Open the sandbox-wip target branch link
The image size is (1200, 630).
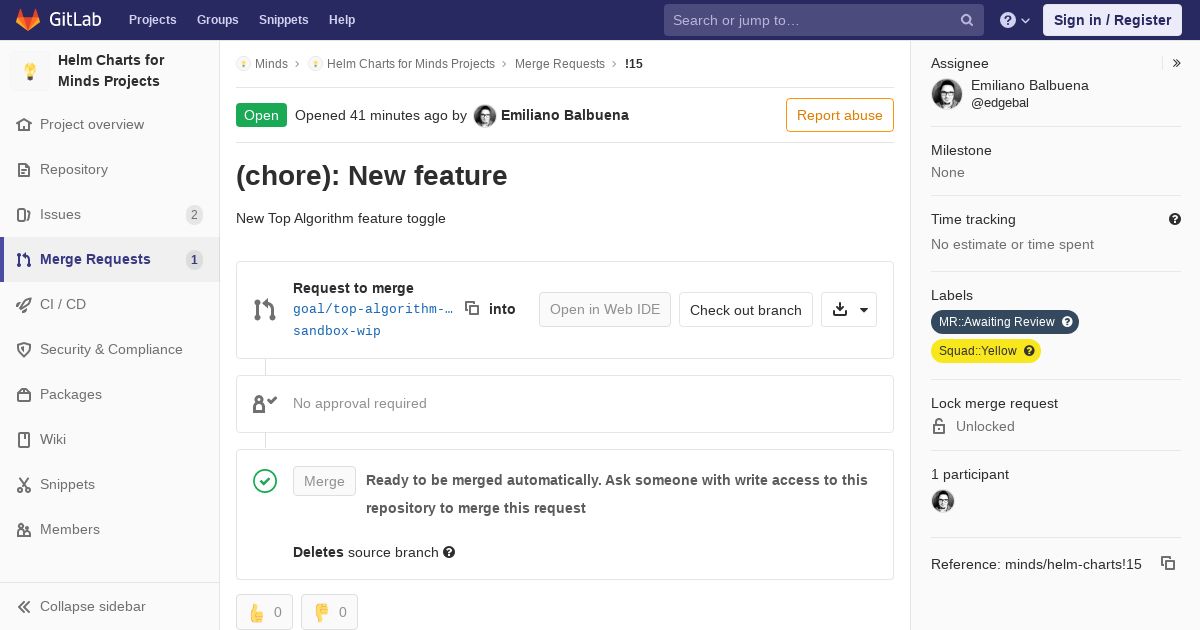tap(337, 331)
